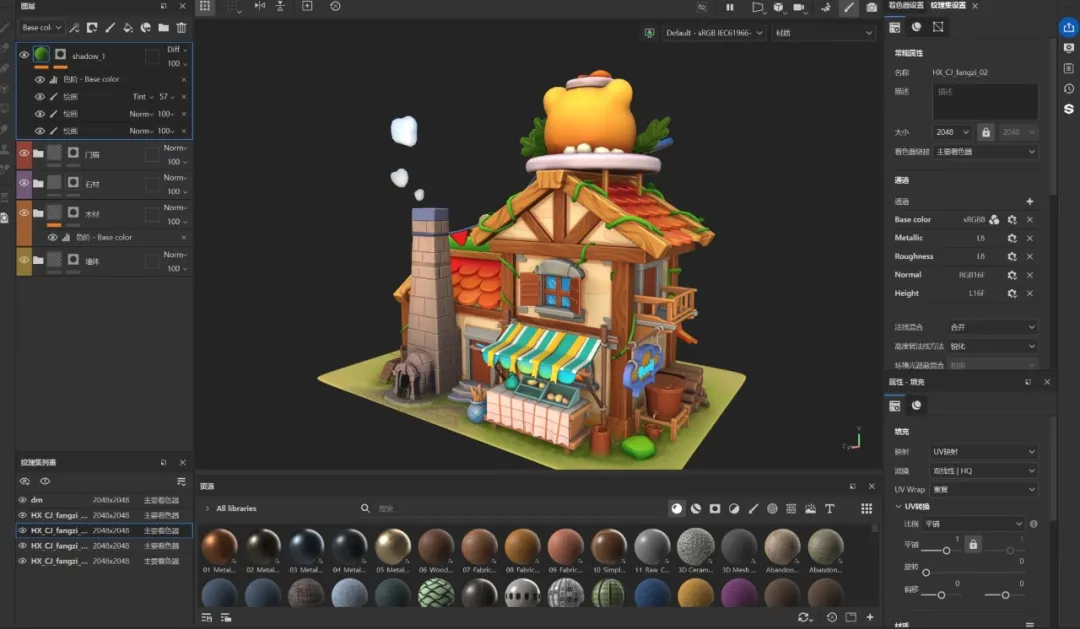Open the Base color channel dropdown in layers
This screenshot has width=1080, height=629.
[x=43, y=28]
